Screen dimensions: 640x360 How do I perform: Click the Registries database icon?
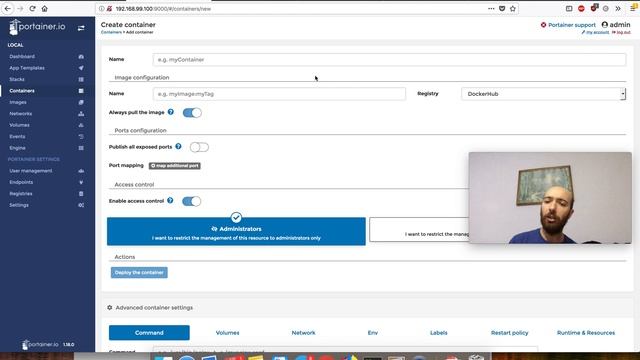coord(81,193)
